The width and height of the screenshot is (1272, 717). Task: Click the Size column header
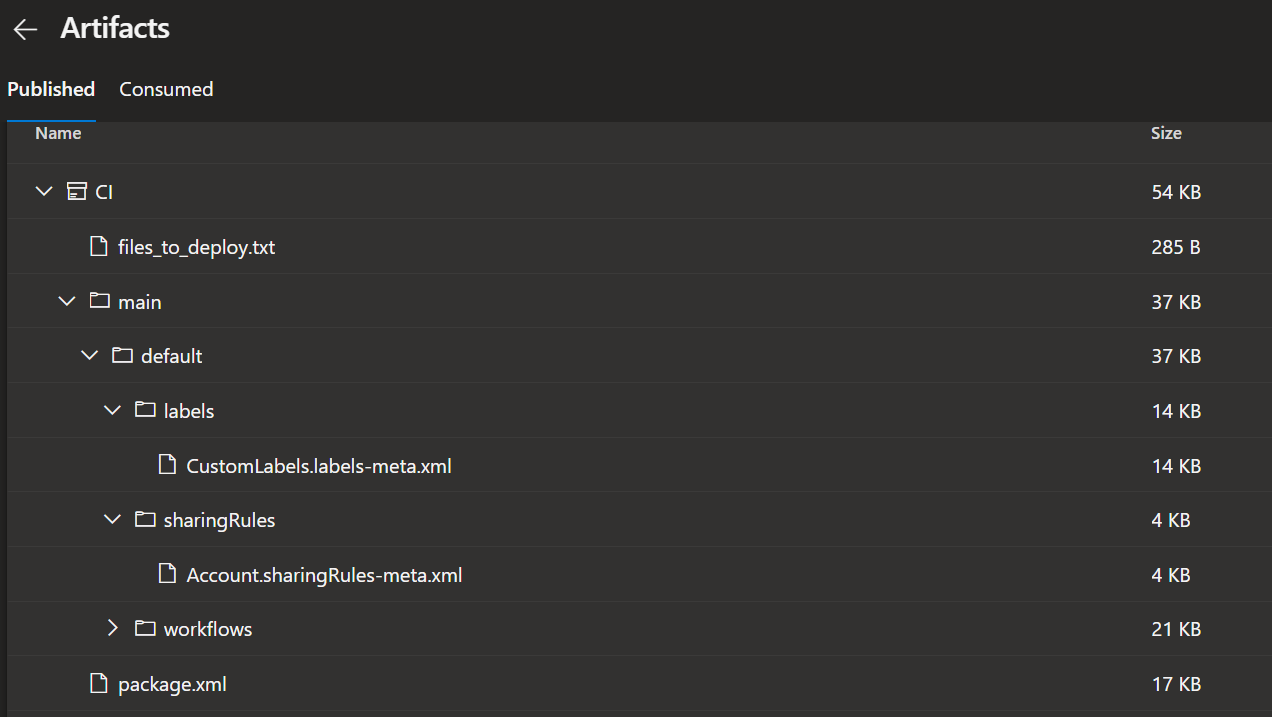pos(1166,132)
